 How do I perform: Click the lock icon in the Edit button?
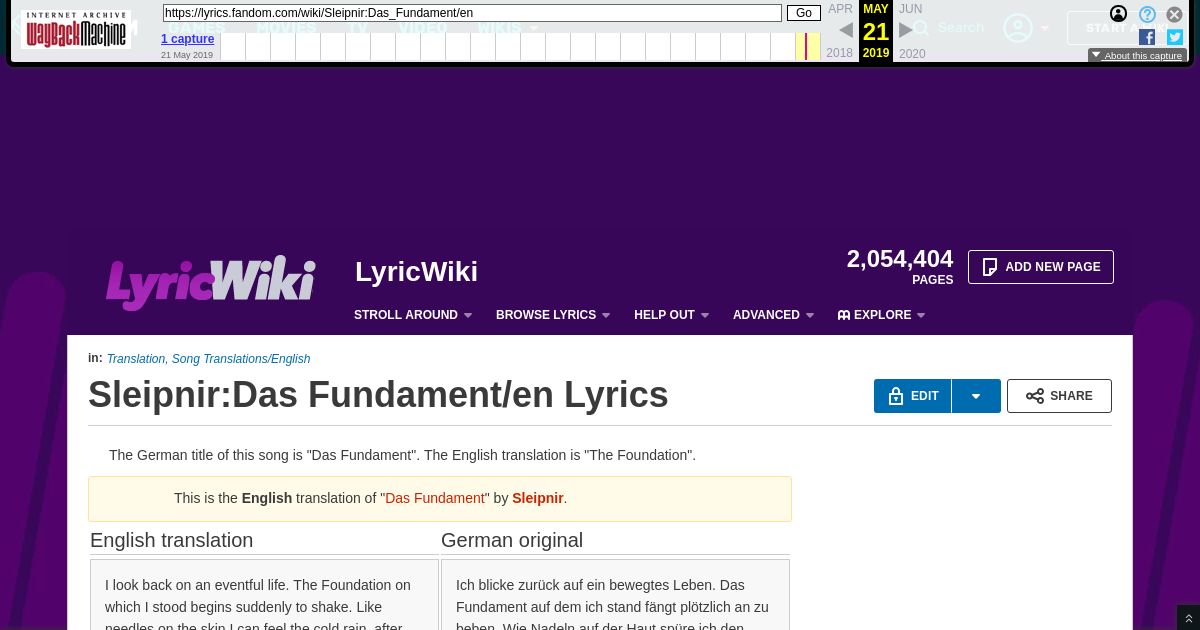(x=895, y=396)
